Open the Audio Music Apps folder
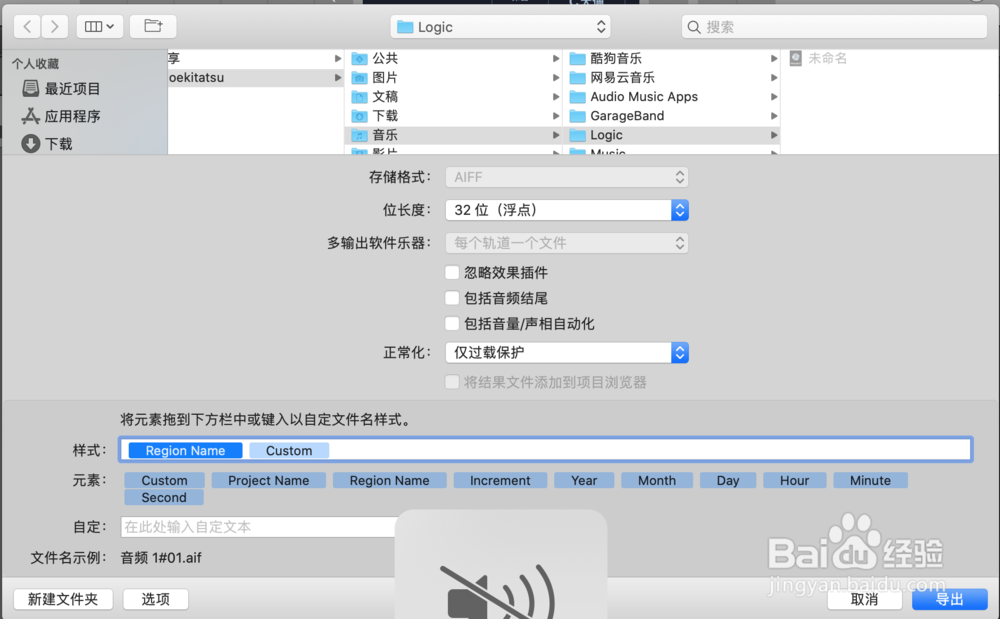This screenshot has width=1000, height=619. (672, 97)
